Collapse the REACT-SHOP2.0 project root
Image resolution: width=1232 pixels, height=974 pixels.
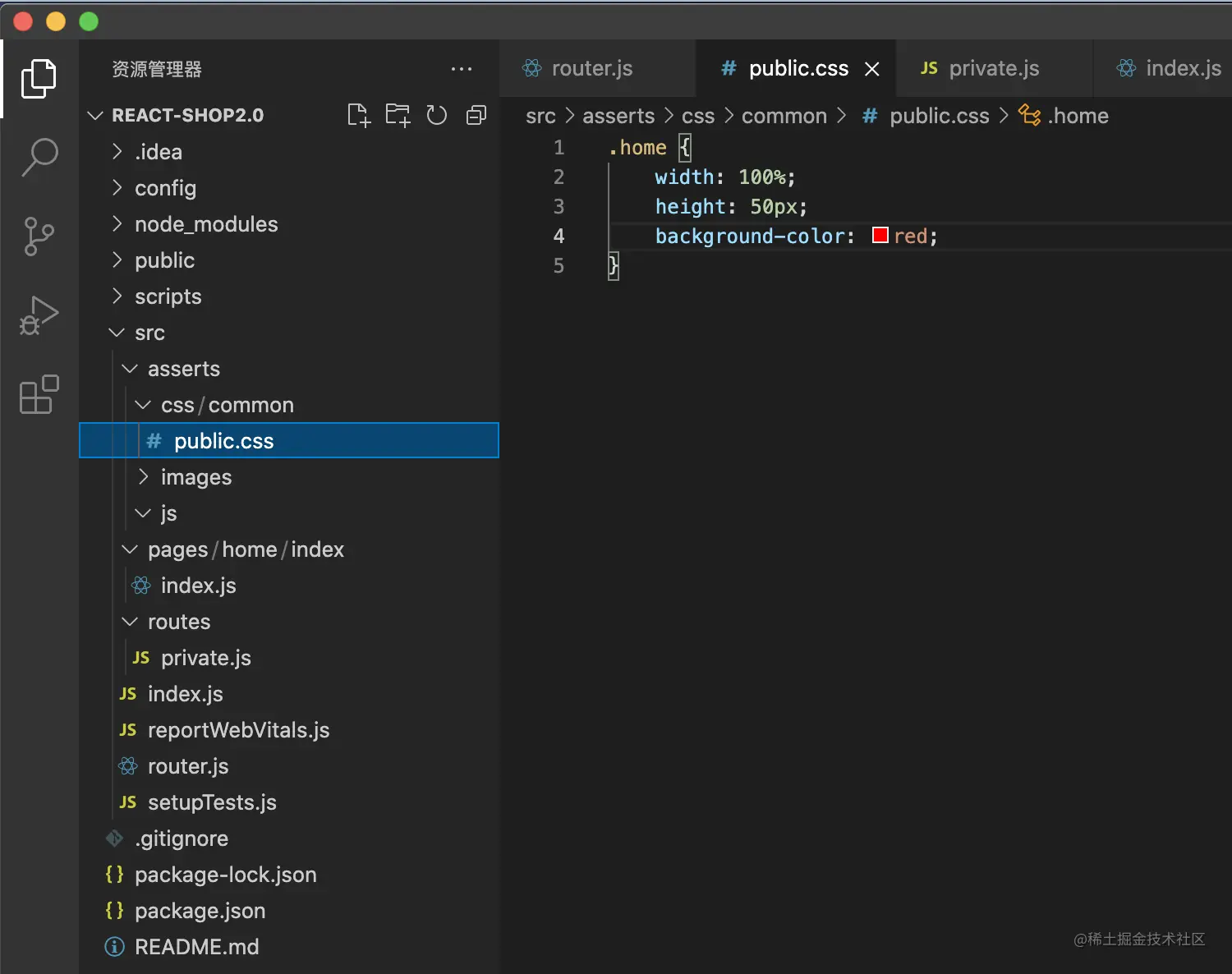pyautogui.click(x=187, y=115)
